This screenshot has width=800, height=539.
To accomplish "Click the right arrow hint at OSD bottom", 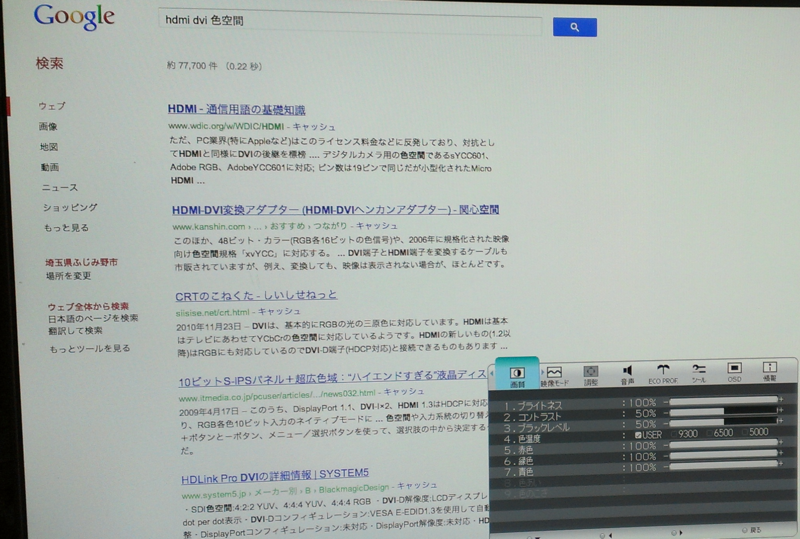I will coord(677,533).
